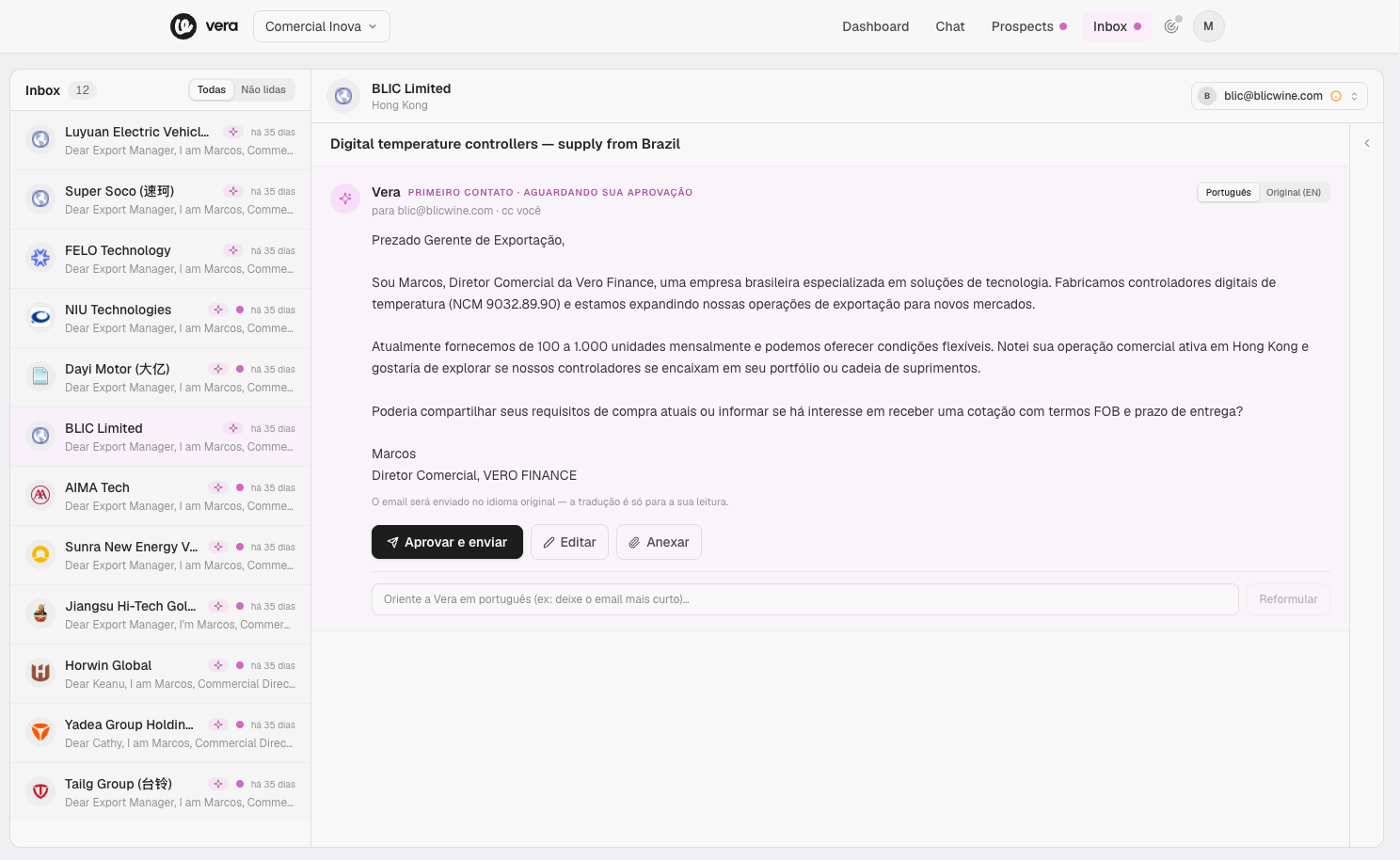Click Dayi Motor document avatar

pyautogui.click(x=40, y=376)
